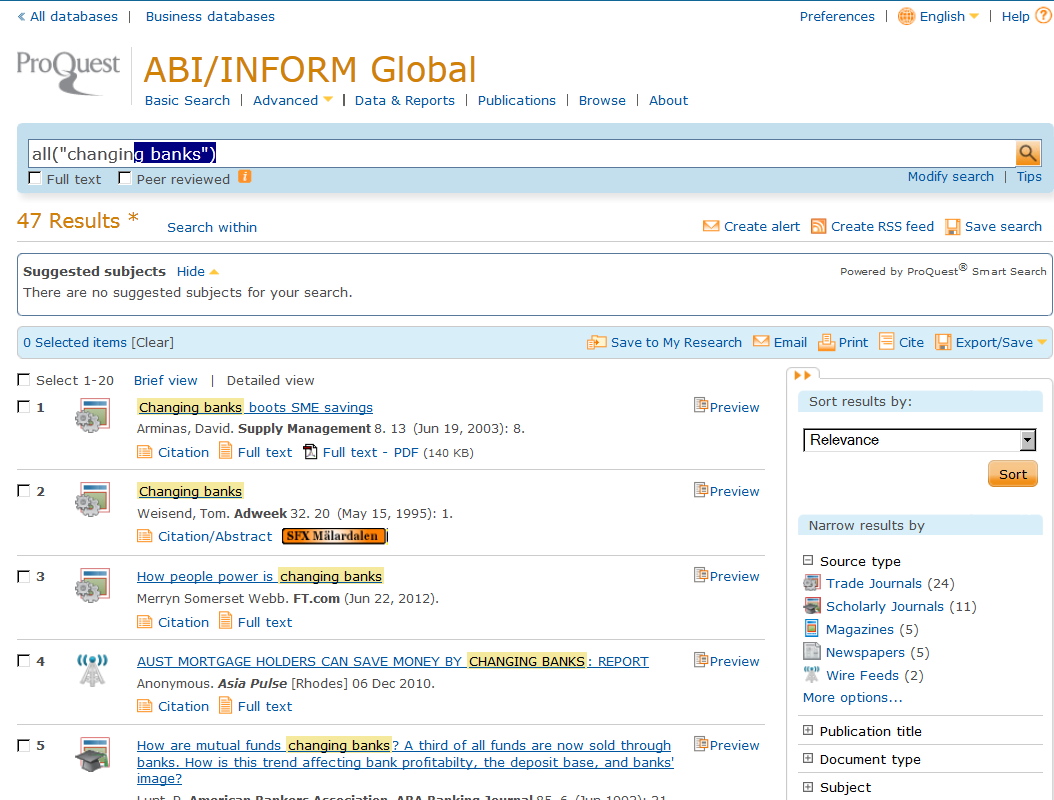1054x800 pixels.
Task: Expand the Subject filter
Action: pyautogui.click(x=808, y=787)
